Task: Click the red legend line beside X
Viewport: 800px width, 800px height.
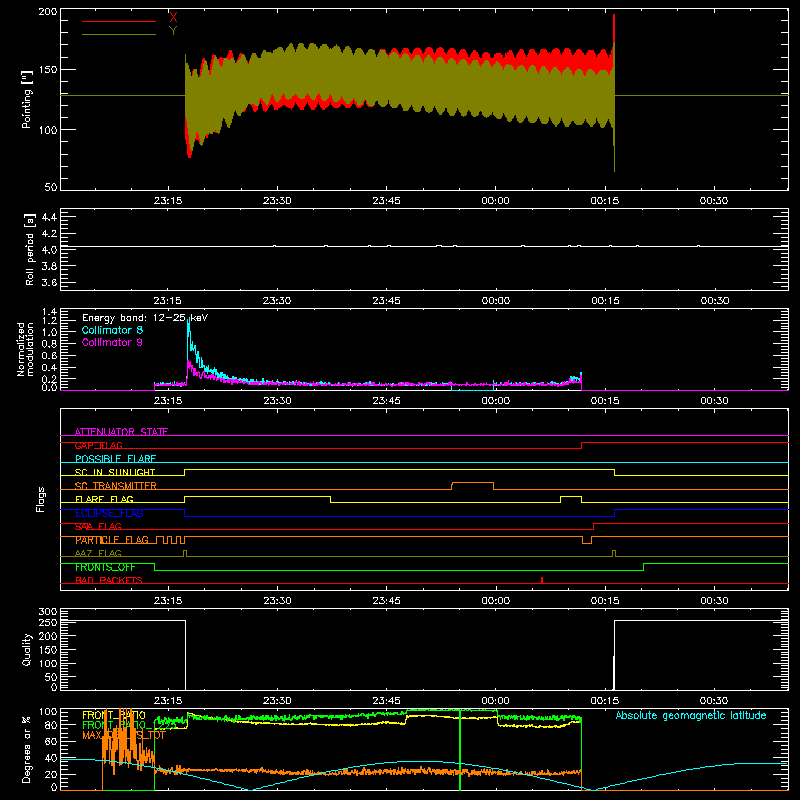Action: click(x=119, y=21)
